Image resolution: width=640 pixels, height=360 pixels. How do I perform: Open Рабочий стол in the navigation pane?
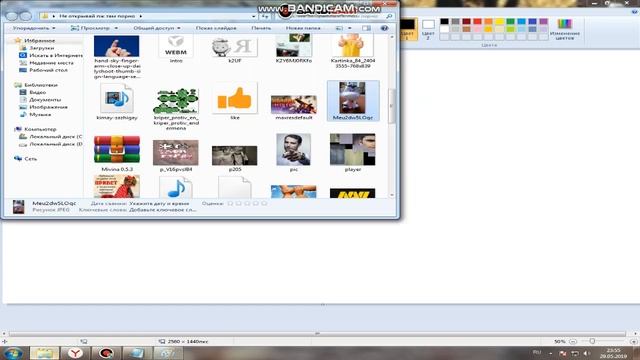pos(49,70)
